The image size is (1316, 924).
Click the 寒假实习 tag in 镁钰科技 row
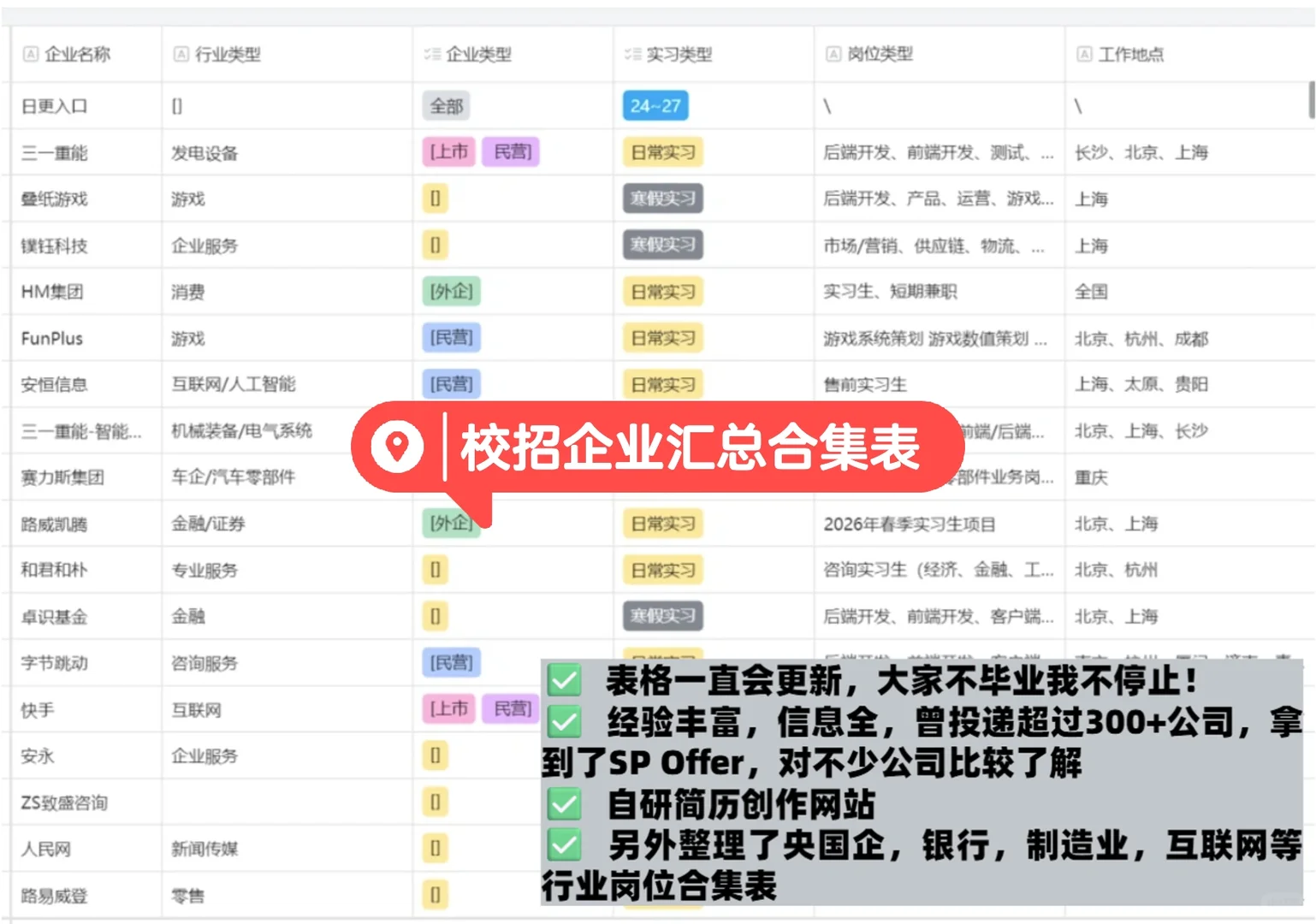coord(662,245)
